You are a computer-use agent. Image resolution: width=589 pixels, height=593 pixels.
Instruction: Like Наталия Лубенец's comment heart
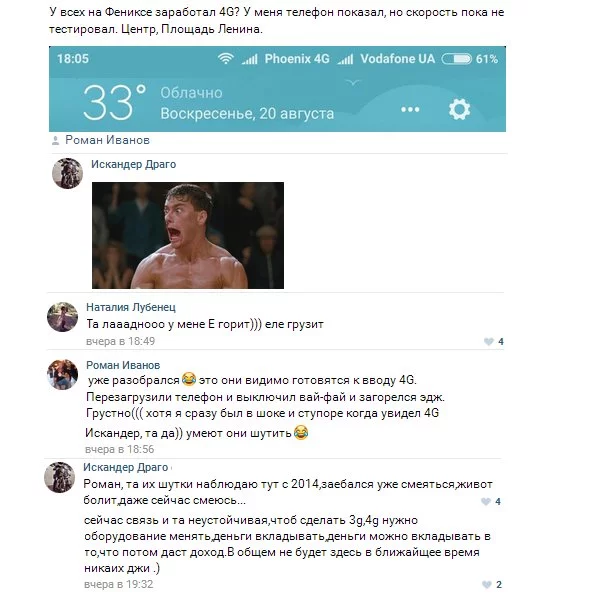[488, 342]
